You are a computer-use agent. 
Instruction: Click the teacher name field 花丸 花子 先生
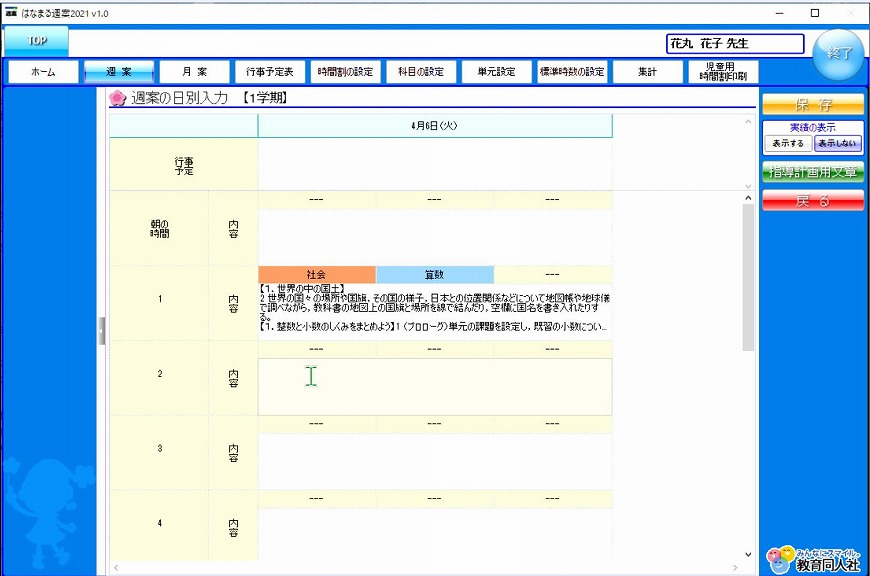[735, 44]
